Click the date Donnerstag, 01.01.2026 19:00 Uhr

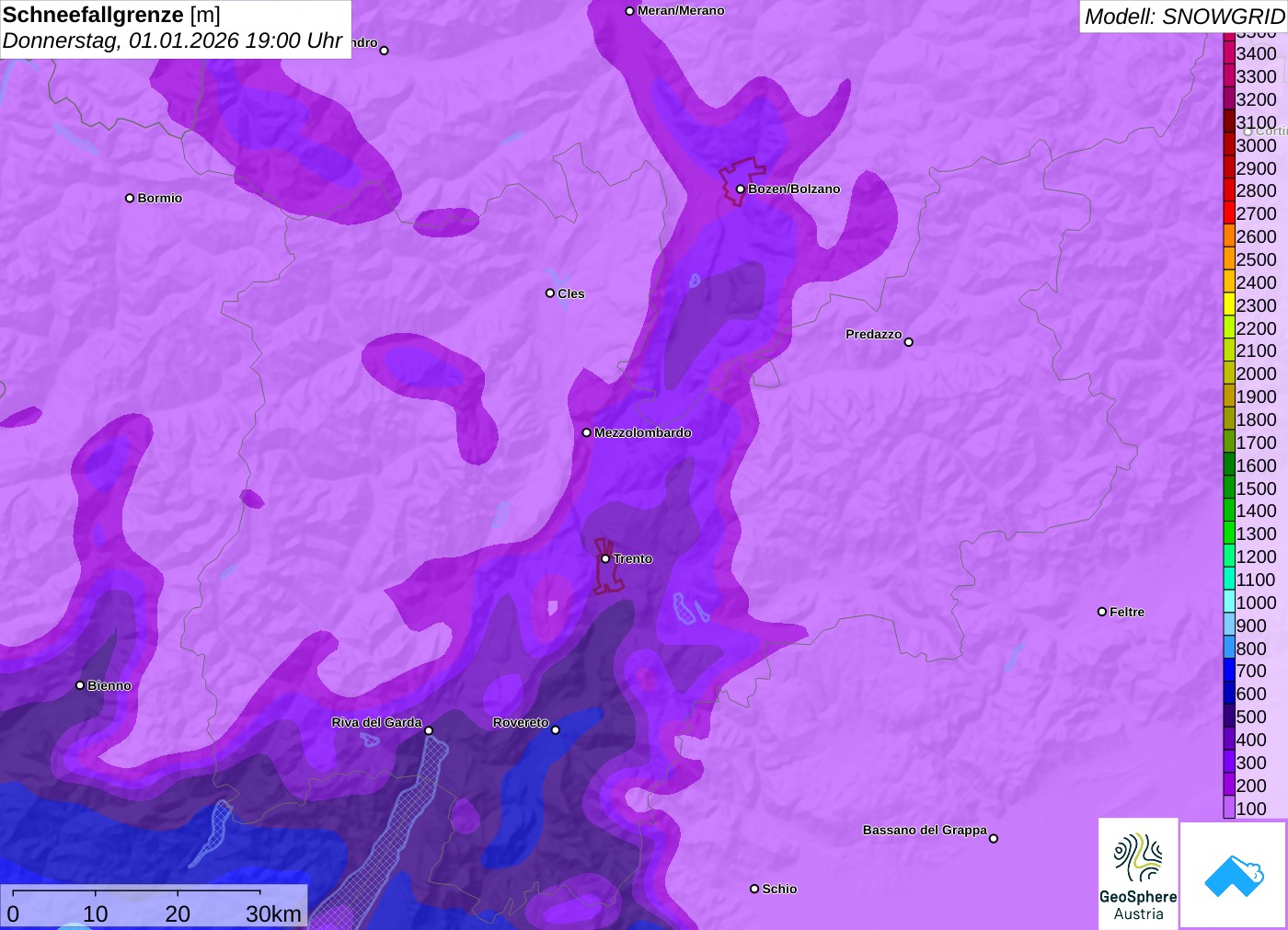tap(173, 41)
